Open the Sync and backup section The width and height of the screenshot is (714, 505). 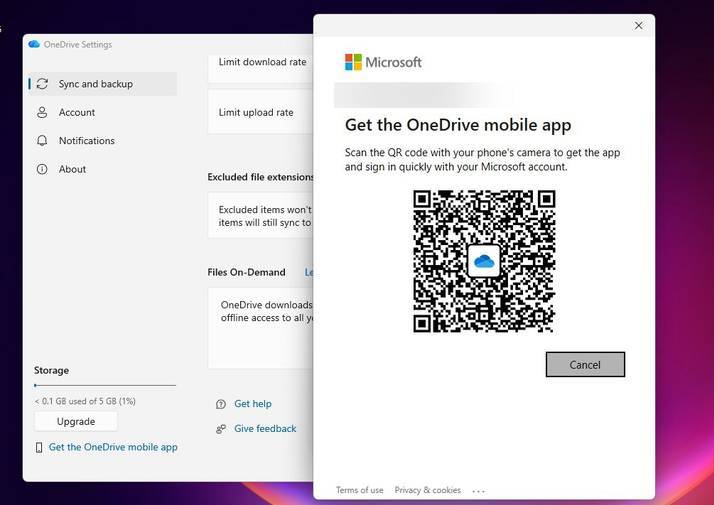[103, 84]
